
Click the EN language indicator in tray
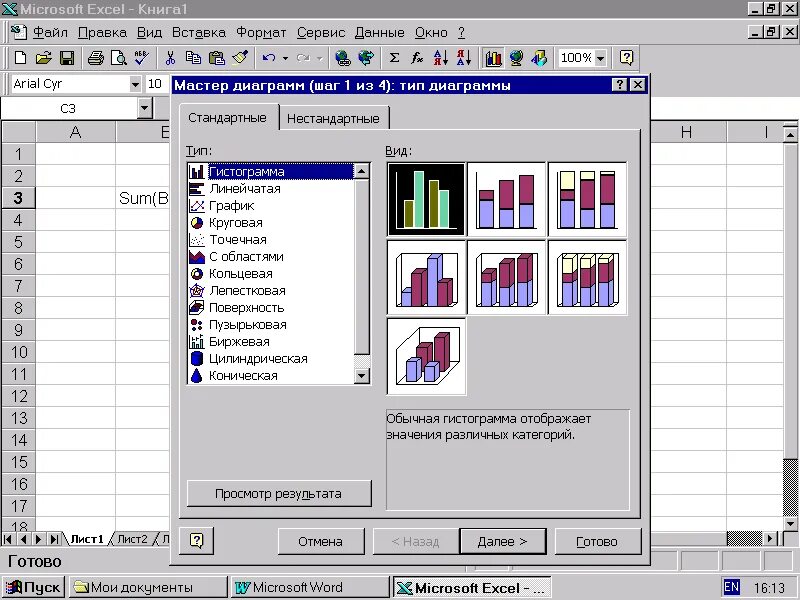[x=731, y=587]
